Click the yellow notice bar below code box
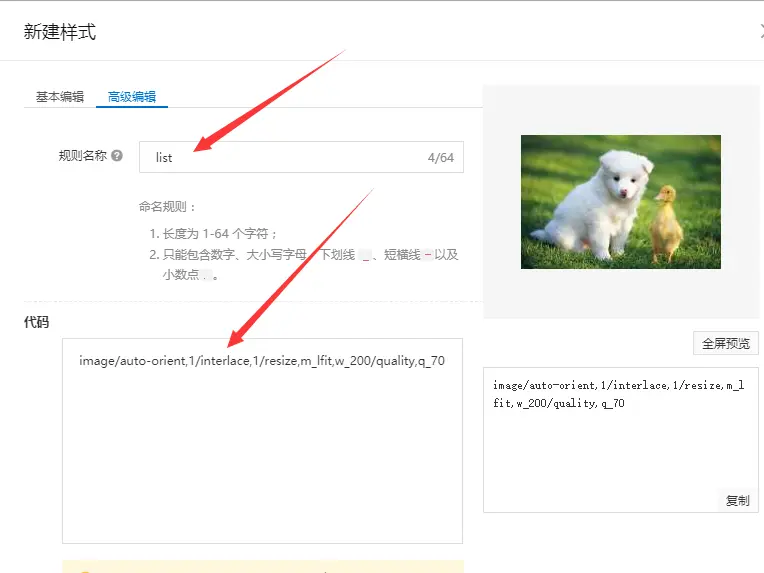 pos(262,567)
